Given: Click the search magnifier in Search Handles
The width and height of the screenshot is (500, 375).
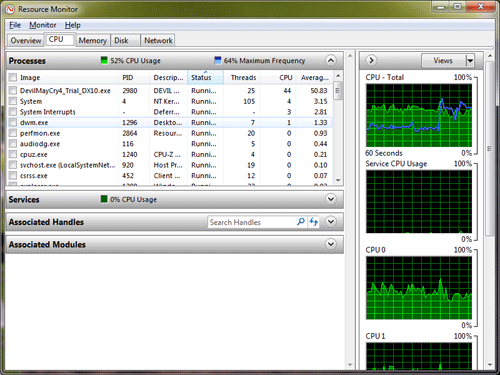Looking at the screenshot, I should pyautogui.click(x=301, y=222).
